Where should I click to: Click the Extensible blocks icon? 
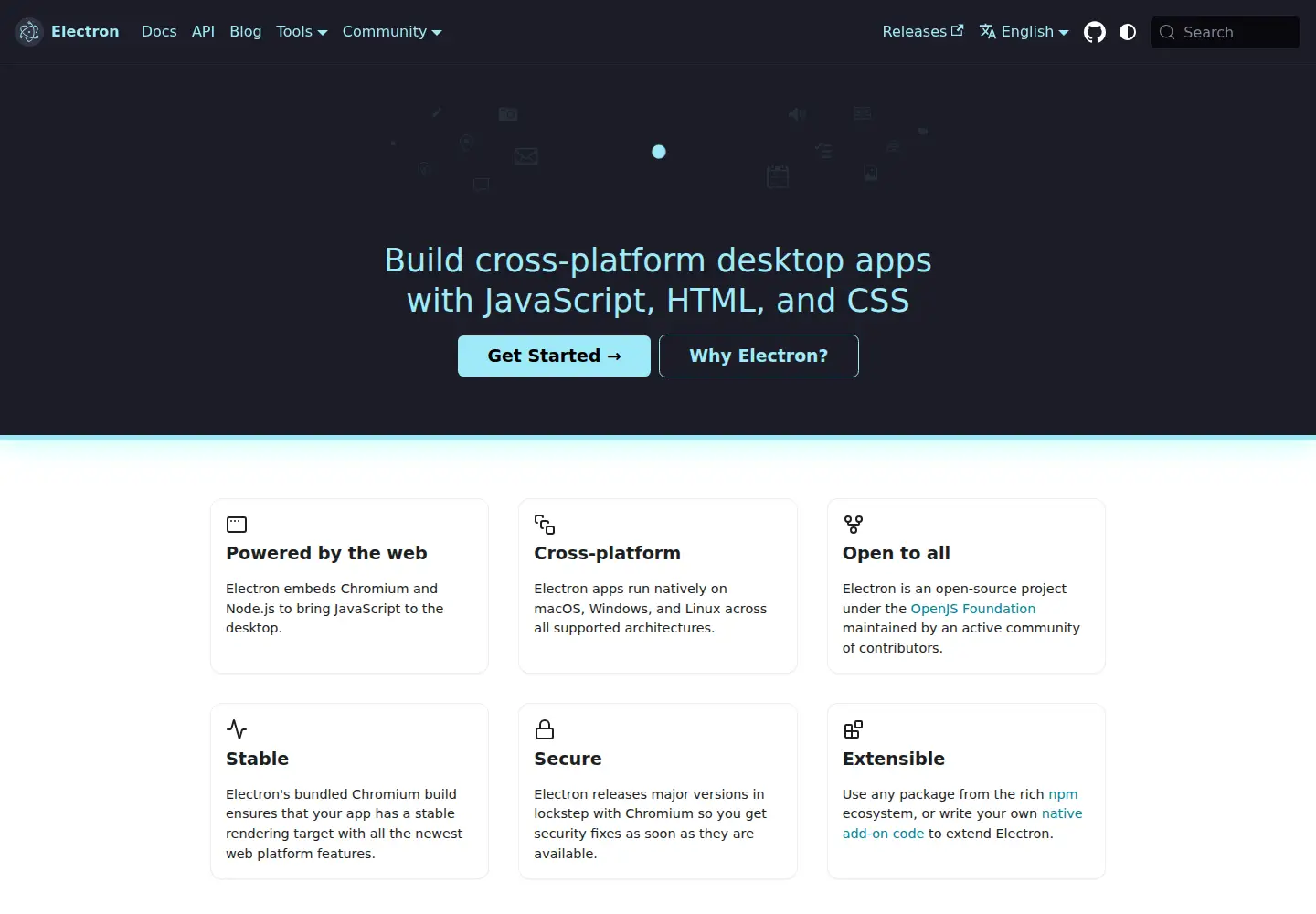(854, 729)
